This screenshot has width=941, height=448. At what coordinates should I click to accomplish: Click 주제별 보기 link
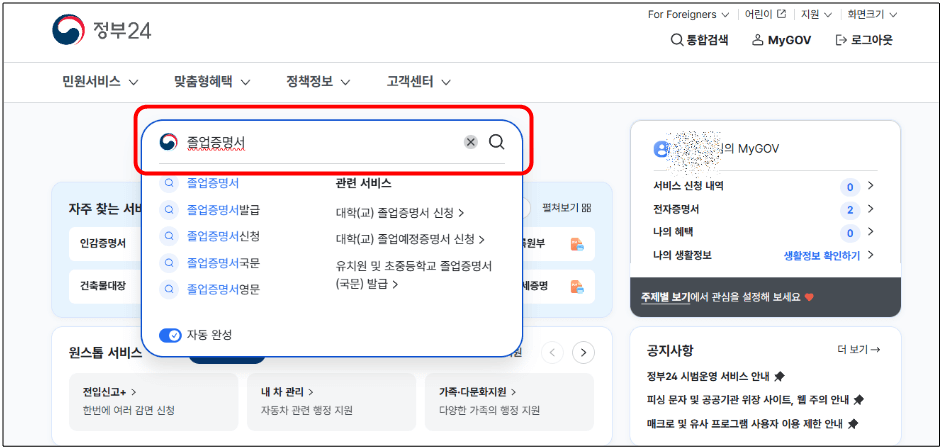tap(666, 297)
